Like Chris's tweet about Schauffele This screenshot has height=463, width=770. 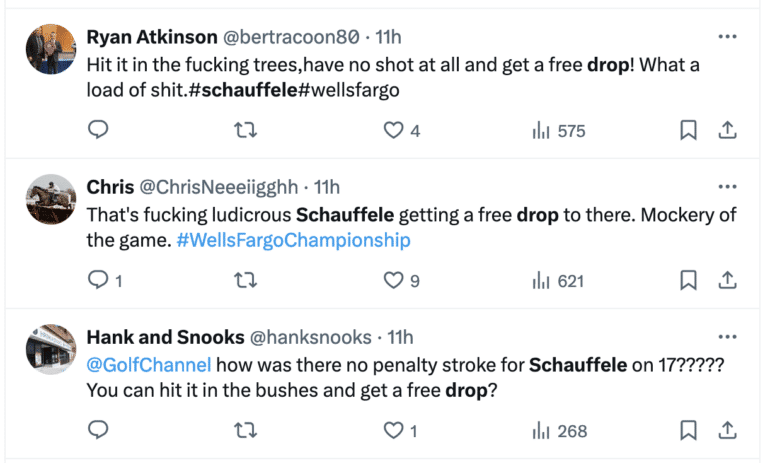[394, 281]
